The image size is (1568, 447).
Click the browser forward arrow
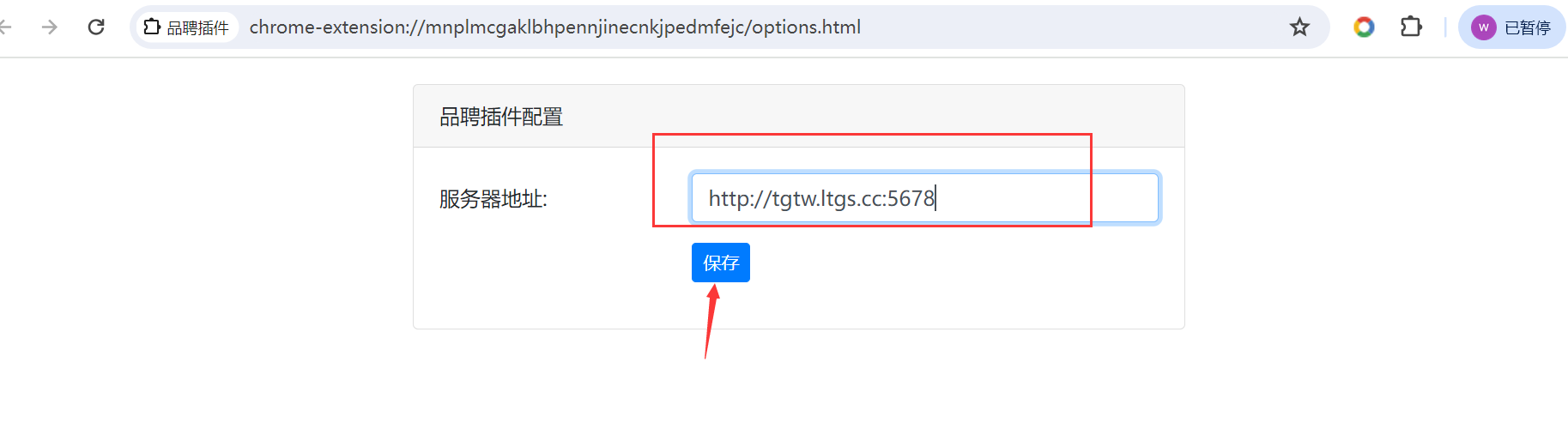pyautogui.click(x=50, y=27)
